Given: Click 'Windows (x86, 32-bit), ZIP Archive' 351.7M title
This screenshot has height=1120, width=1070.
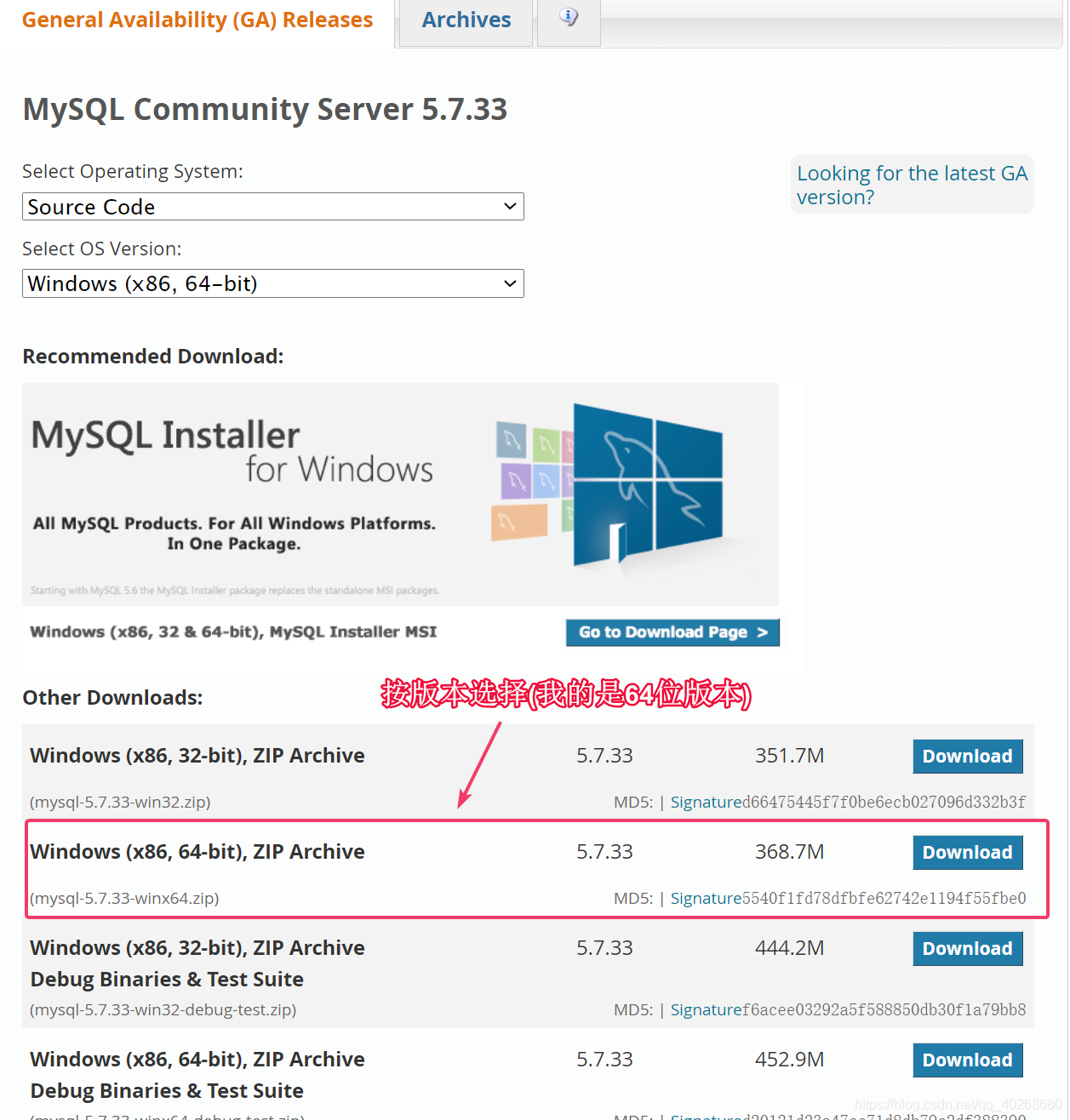Looking at the screenshot, I should pyautogui.click(x=197, y=756).
